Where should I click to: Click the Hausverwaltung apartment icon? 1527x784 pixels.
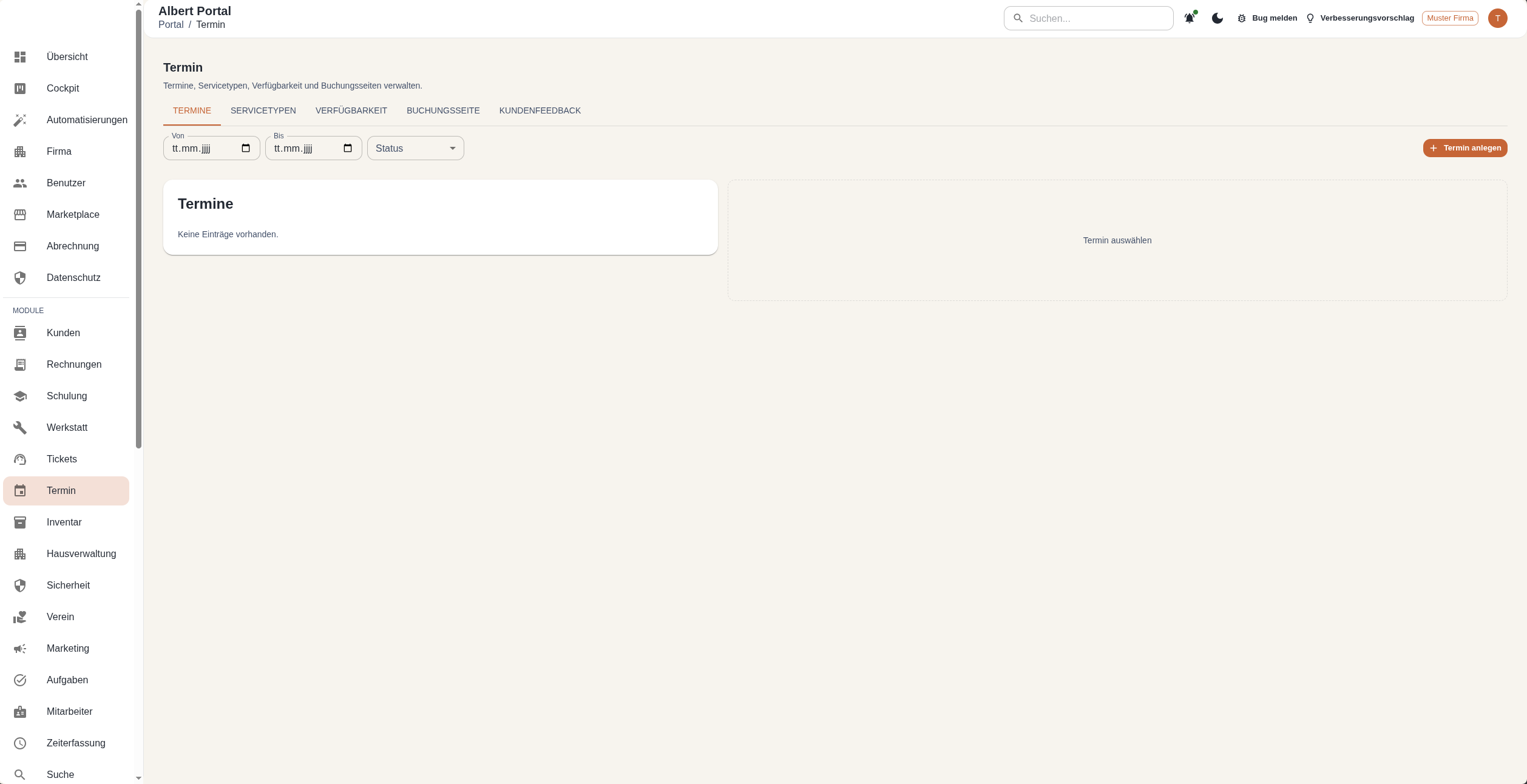20,554
